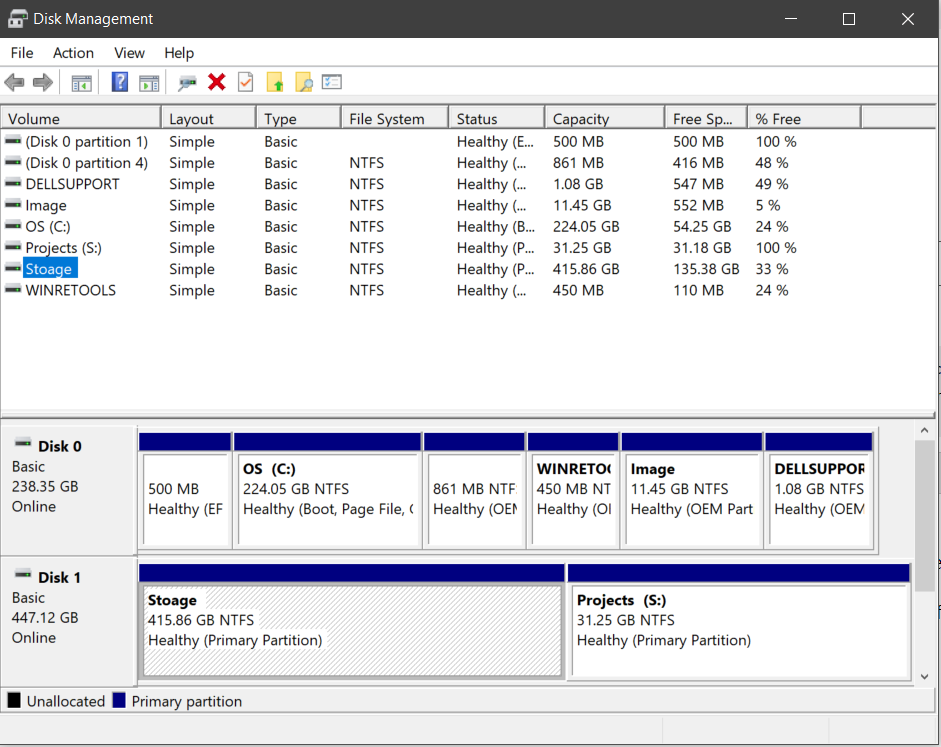Image resolution: width=941 pixels, height=747 pixels.
Task: Click the '31.18 GB' free space cell
Action: click(702, 248)
